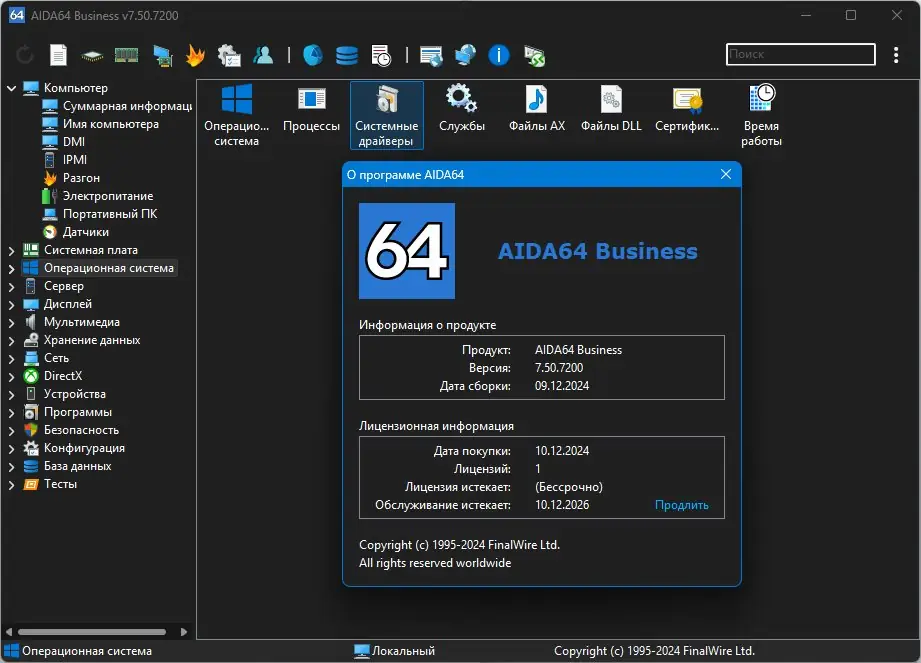
Task: Open the Службы gear icon
Action: [x=461, y=109]
